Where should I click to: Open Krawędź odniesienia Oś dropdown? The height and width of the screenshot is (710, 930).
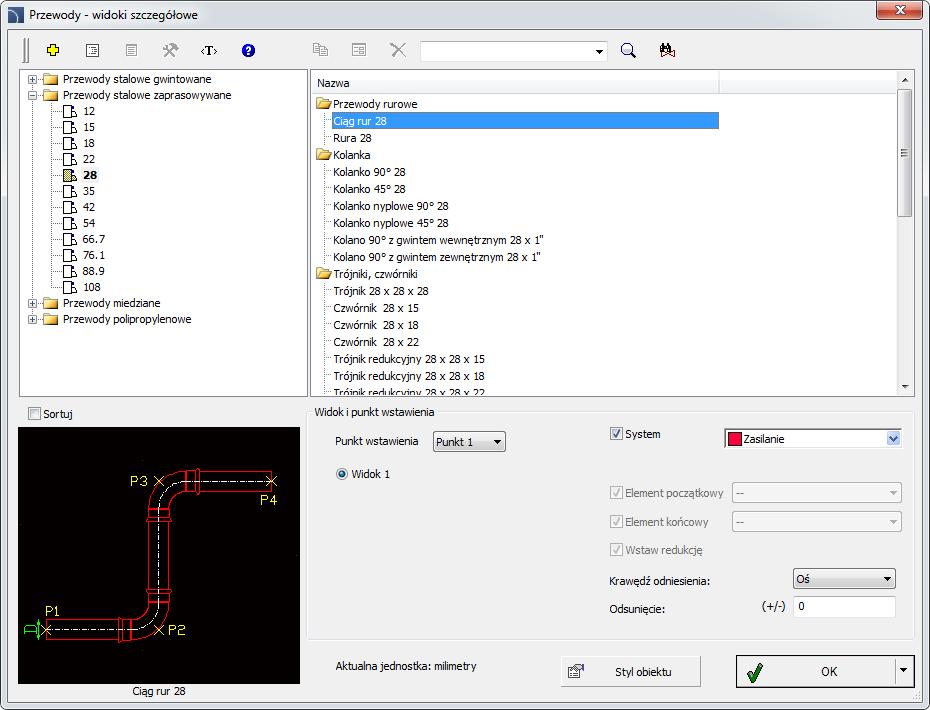point(844,579)
